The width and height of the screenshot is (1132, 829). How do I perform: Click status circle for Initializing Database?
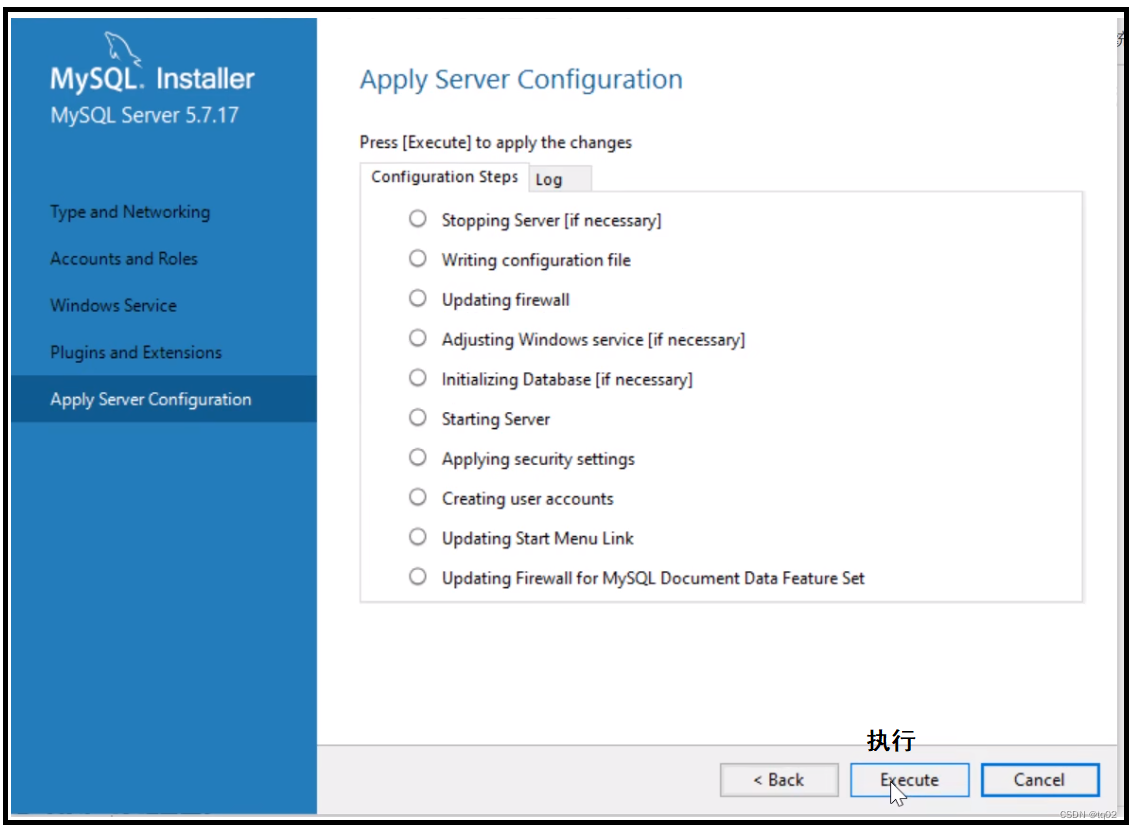[417, 378]
